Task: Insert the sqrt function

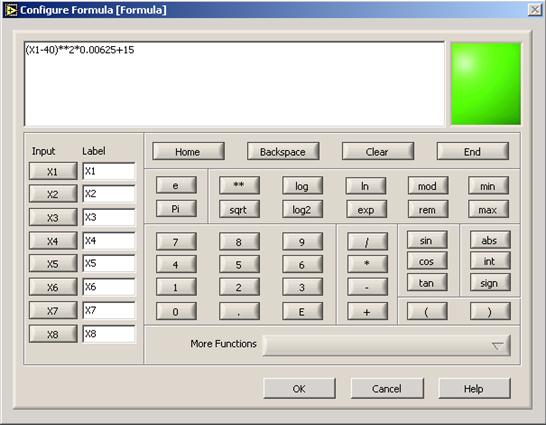Action: click(x=239, y=209)
